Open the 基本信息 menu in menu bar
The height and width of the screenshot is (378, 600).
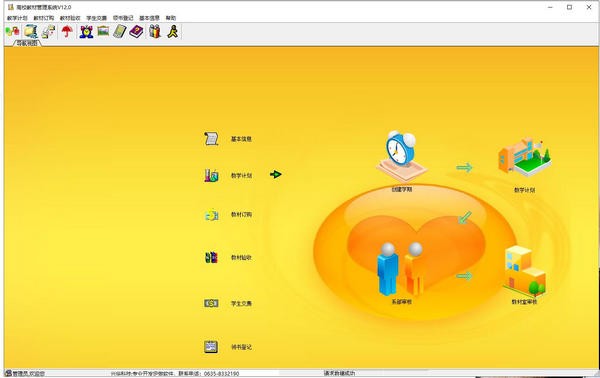coord(149,18)
